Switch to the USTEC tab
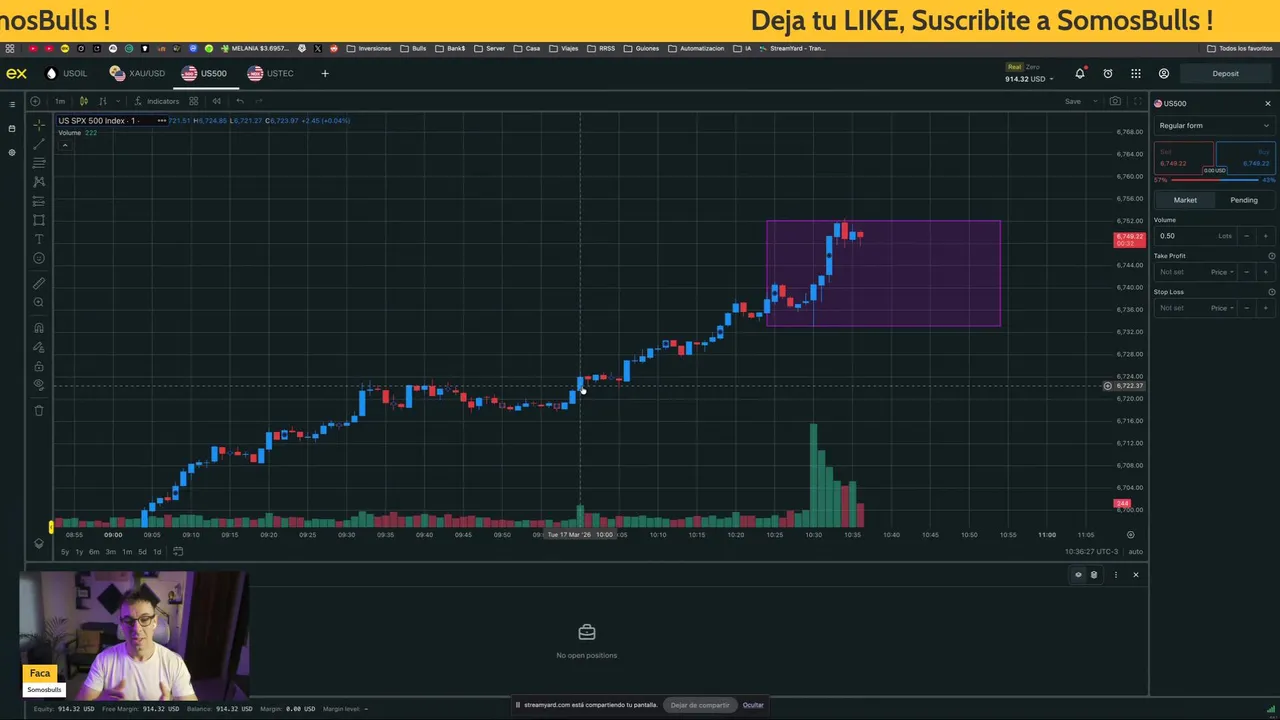Screen dimensions: 1280x720 point(271,73)
